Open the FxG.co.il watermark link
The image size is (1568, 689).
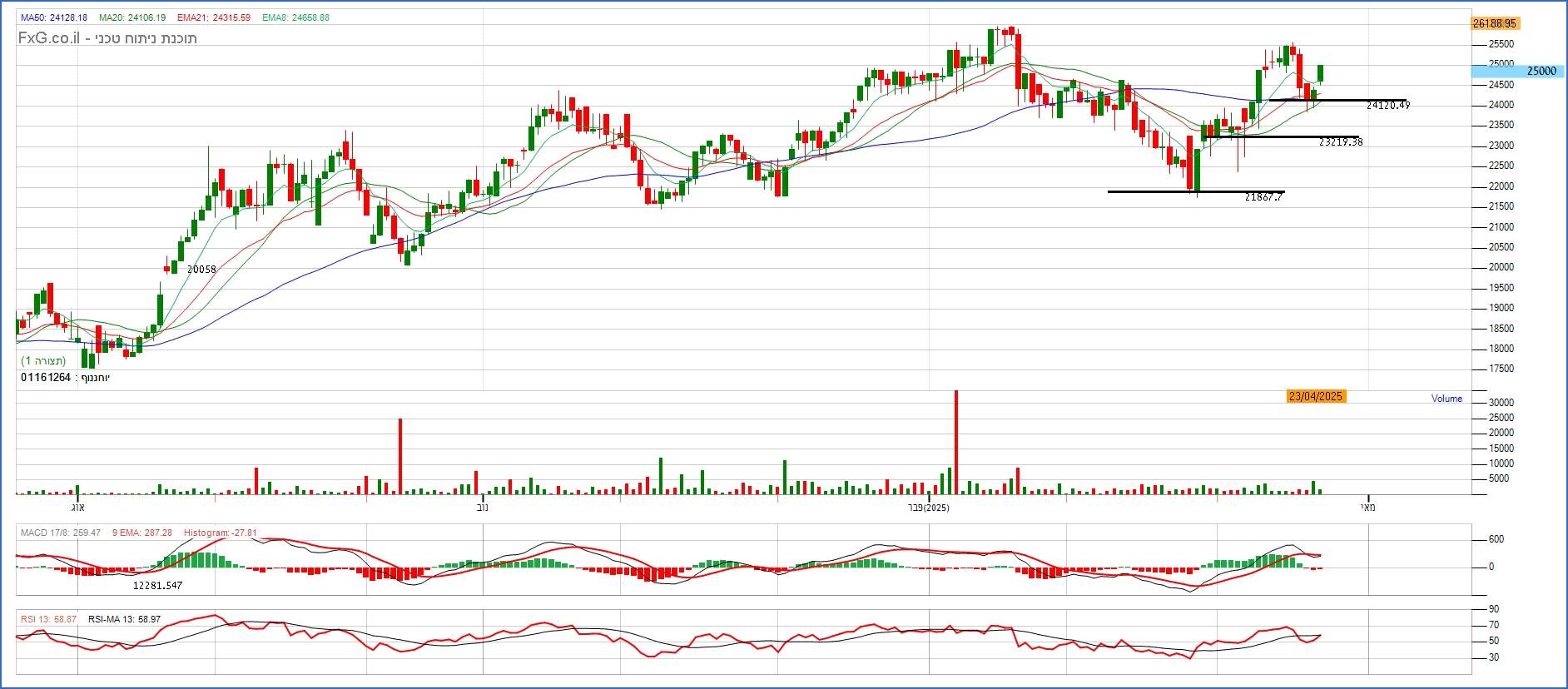pyautogui.click(x=49, y=38)
